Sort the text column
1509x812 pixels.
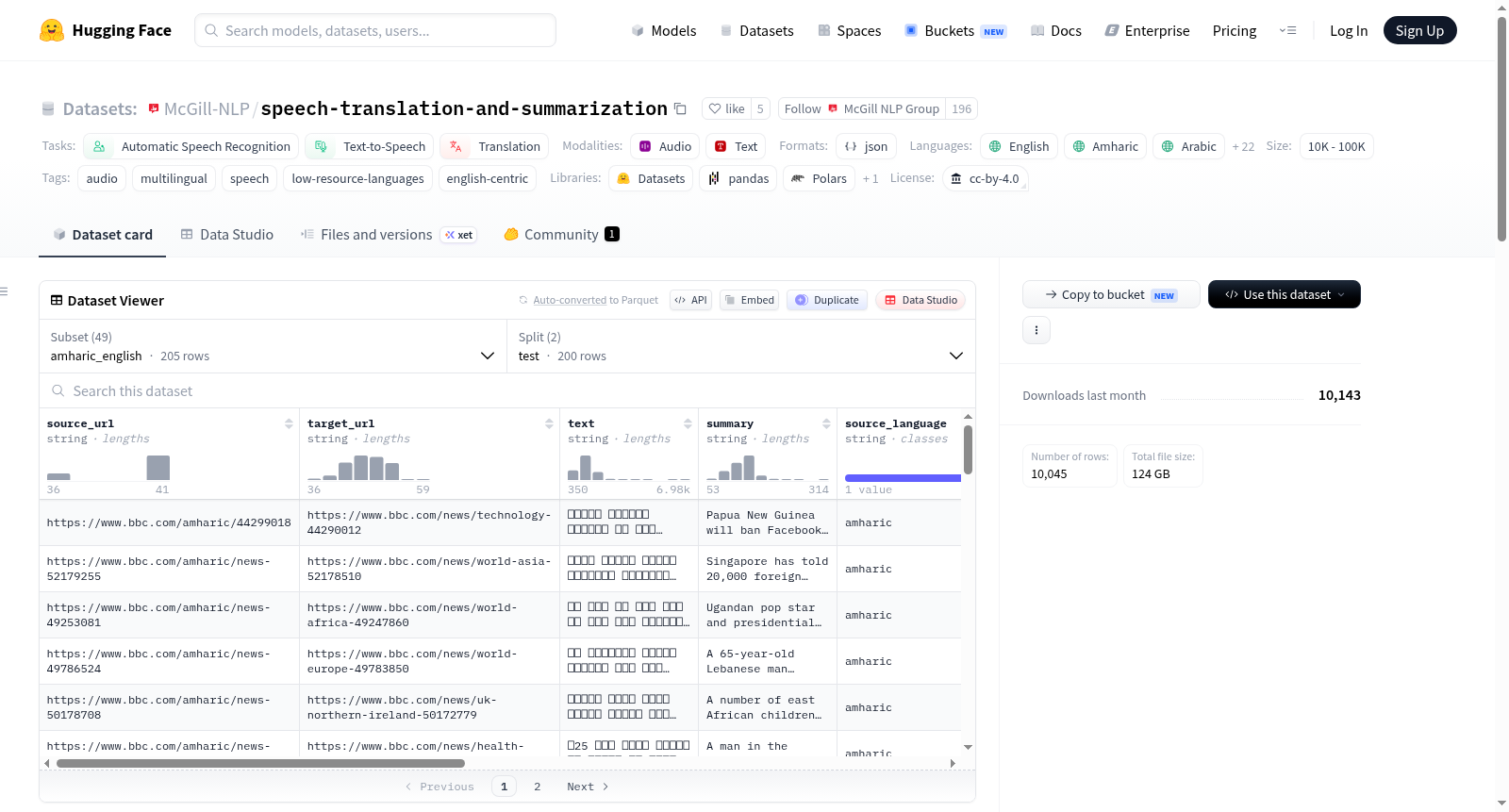[688, 423]
